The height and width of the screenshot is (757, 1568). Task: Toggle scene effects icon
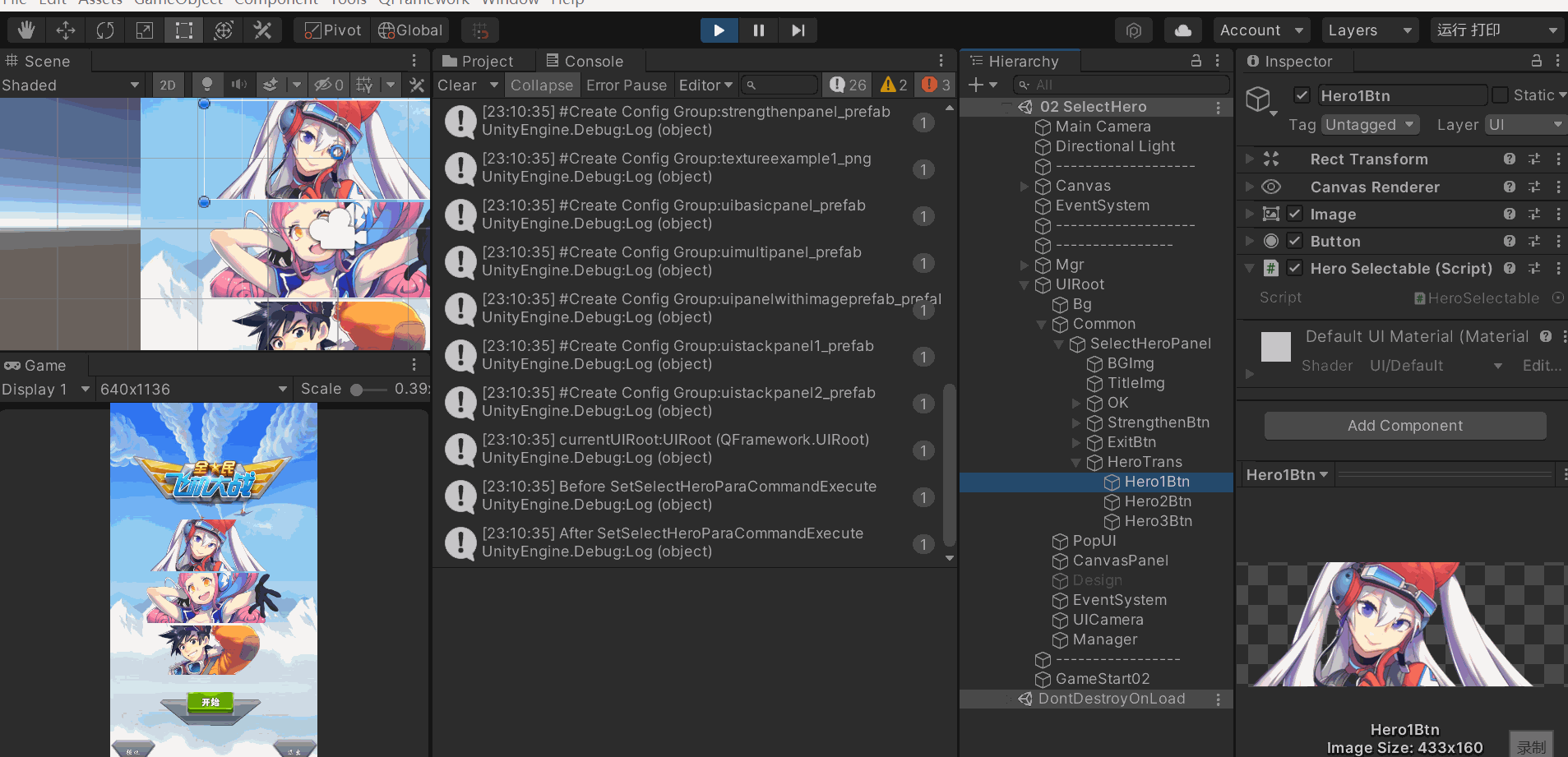coord(271,85)
